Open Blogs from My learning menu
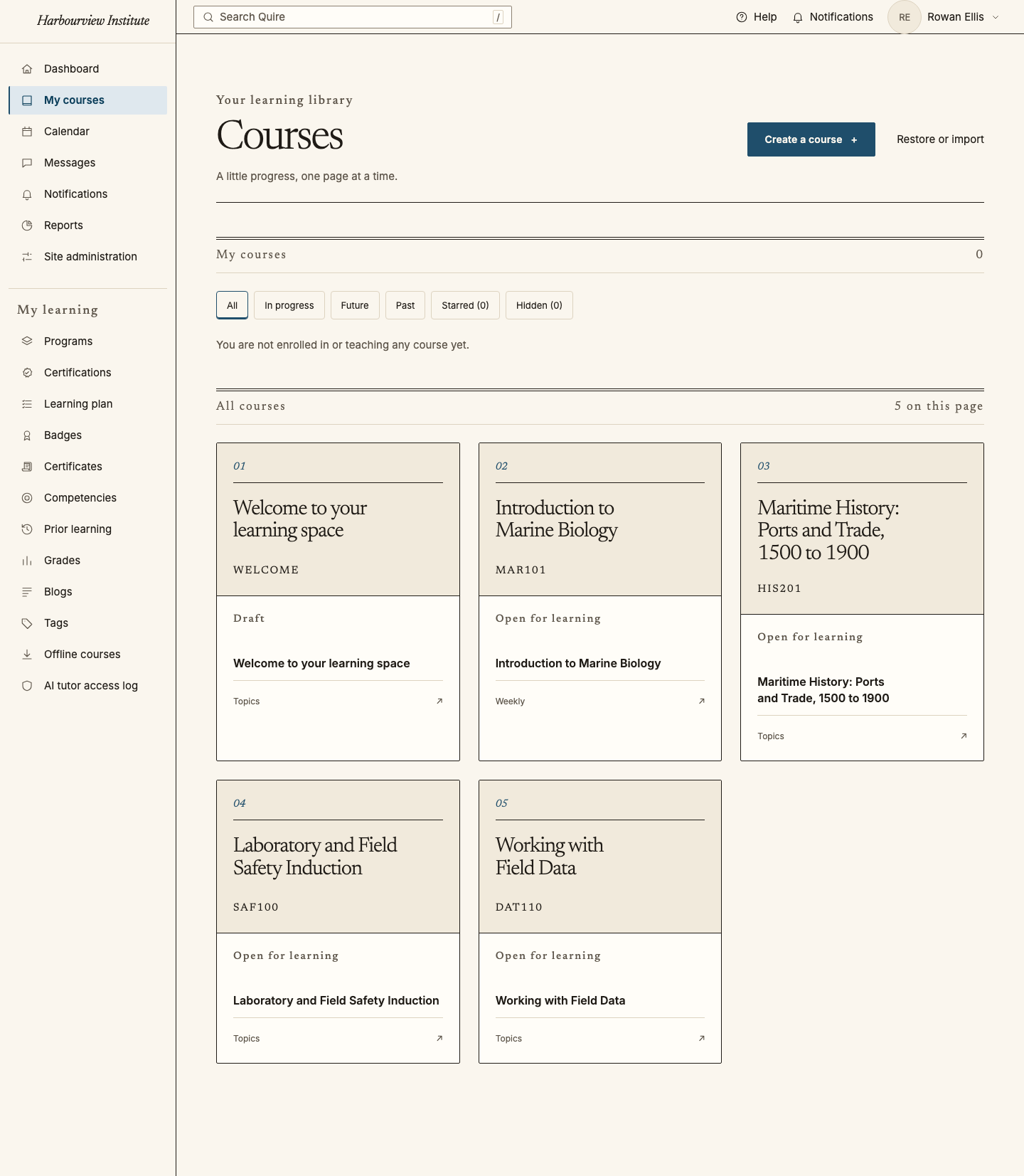 tap(88, 592)
